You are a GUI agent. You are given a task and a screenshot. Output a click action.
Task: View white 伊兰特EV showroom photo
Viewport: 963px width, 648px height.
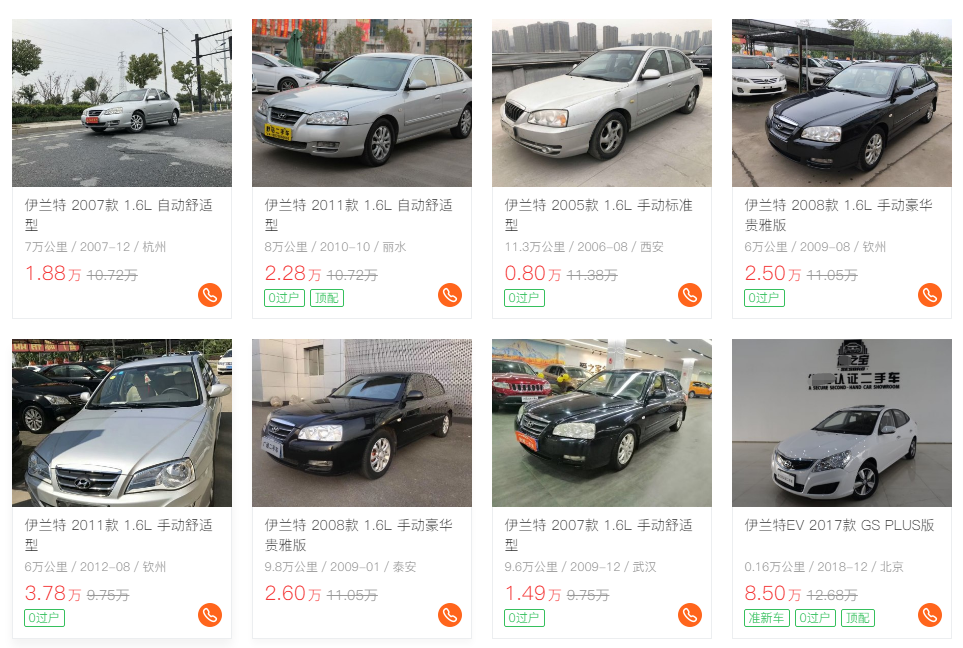coord(842,423)
